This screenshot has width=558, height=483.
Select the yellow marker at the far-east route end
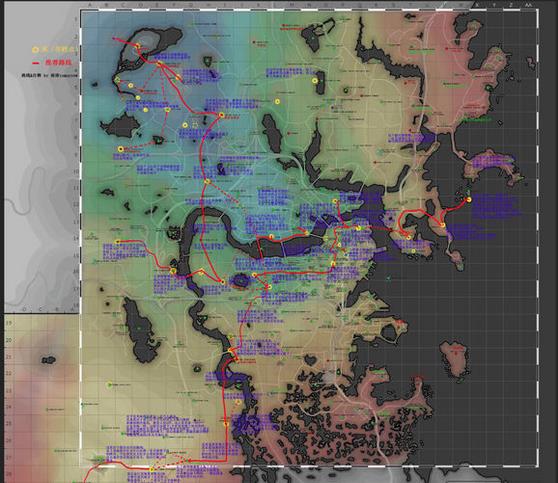pyautogui.click(x=469, y=200)
